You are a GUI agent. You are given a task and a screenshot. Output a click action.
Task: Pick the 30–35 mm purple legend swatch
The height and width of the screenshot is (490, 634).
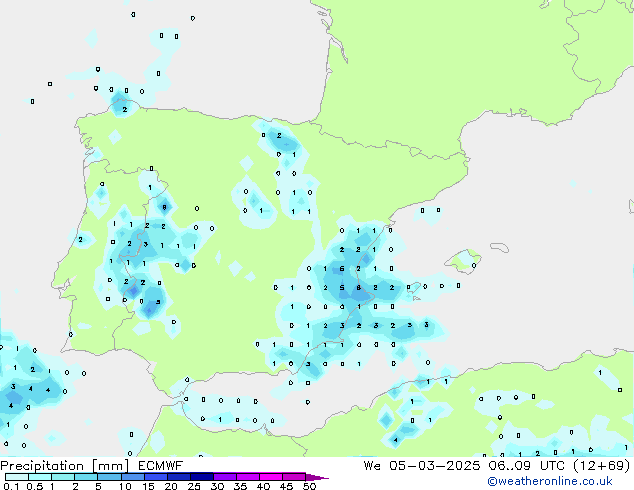[224, 477]
